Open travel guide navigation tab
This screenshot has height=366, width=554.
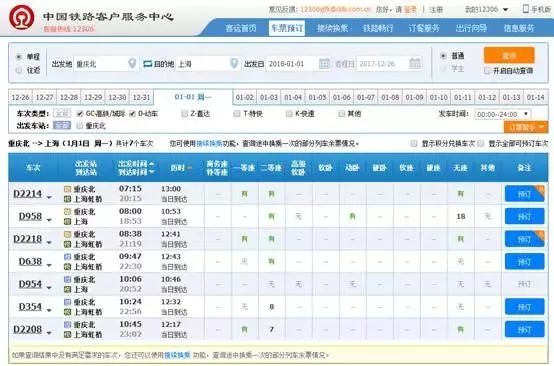coord(471,28)
